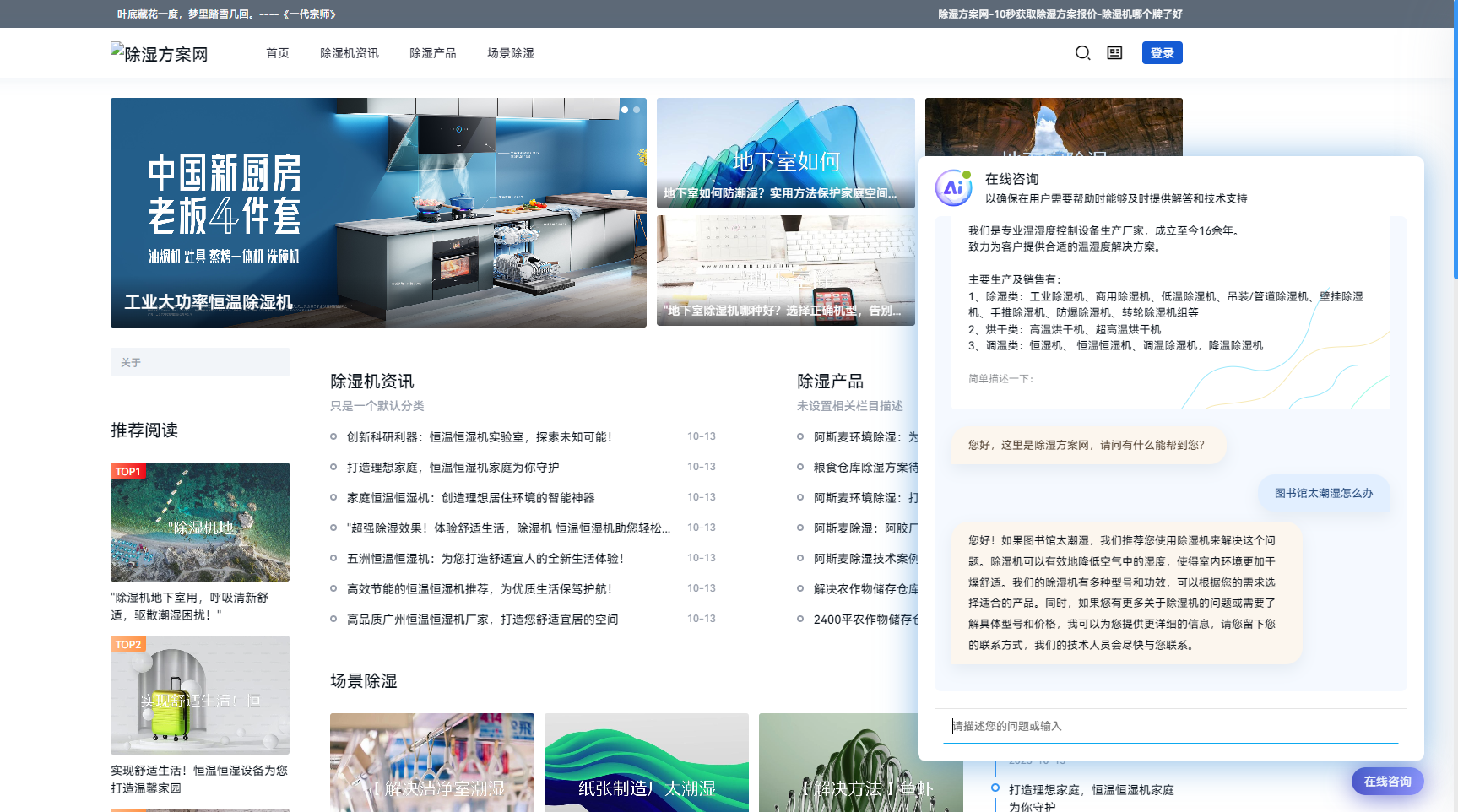Open the 场景除湿 navigation item

click(510, 53)
